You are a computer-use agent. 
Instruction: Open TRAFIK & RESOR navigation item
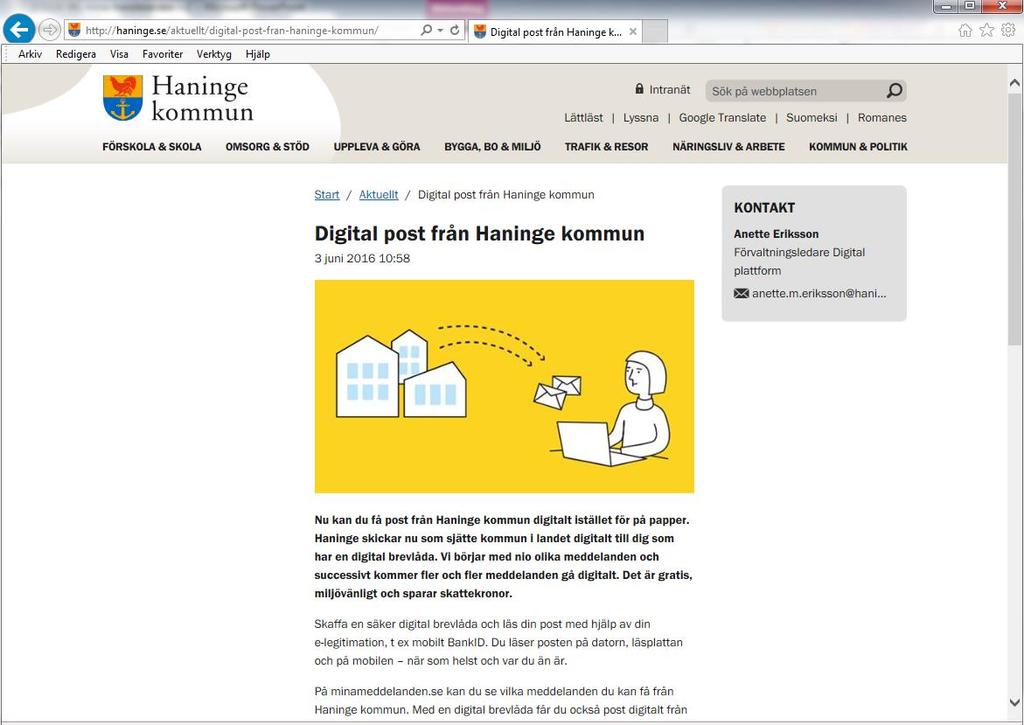[x=606, y=147]
